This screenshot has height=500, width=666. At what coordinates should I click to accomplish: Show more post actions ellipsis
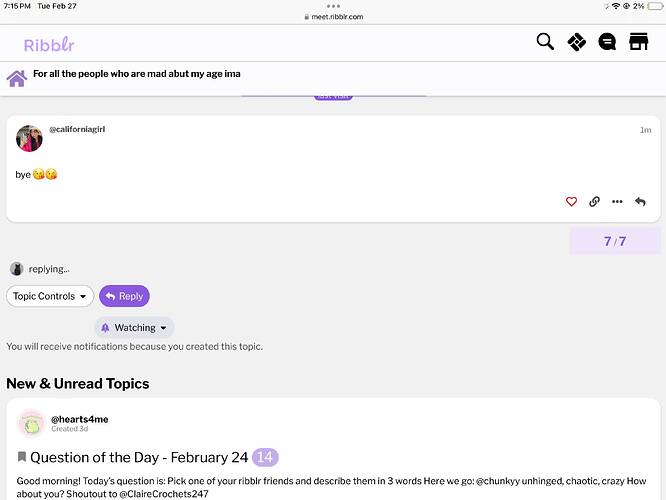pos(617,202)
